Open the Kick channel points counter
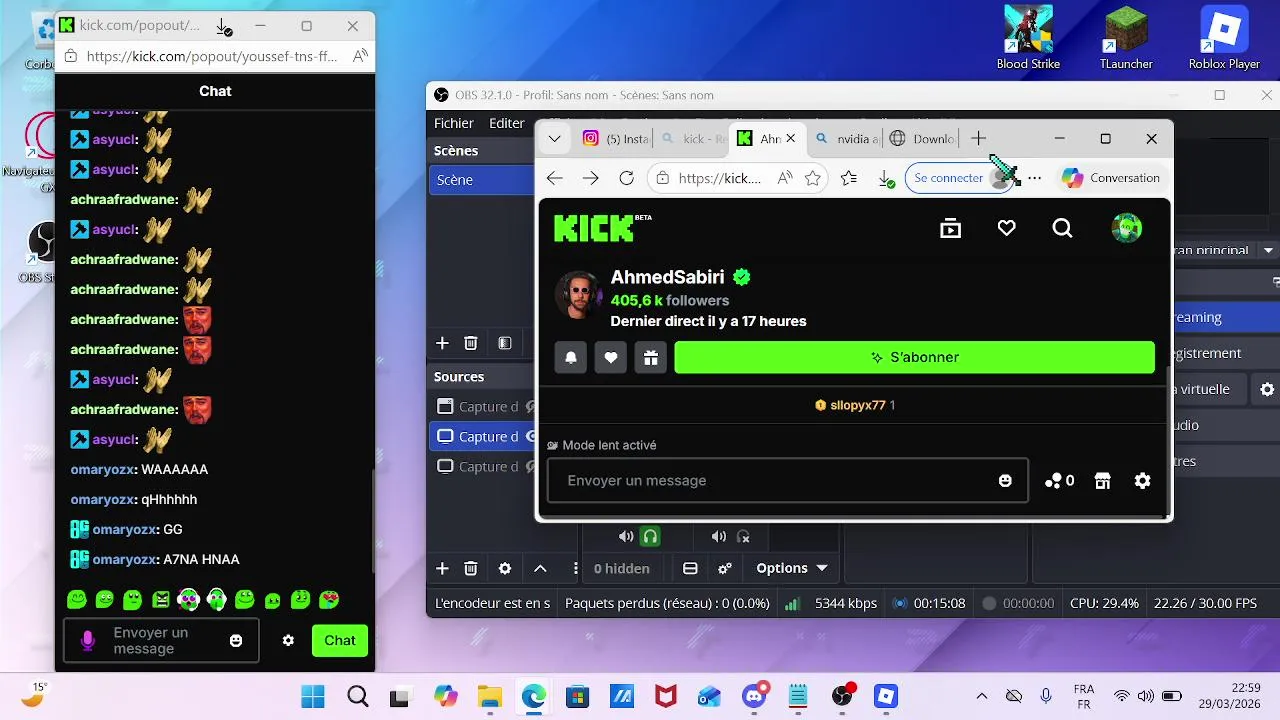1280x720 pixels. (1059, 481)
